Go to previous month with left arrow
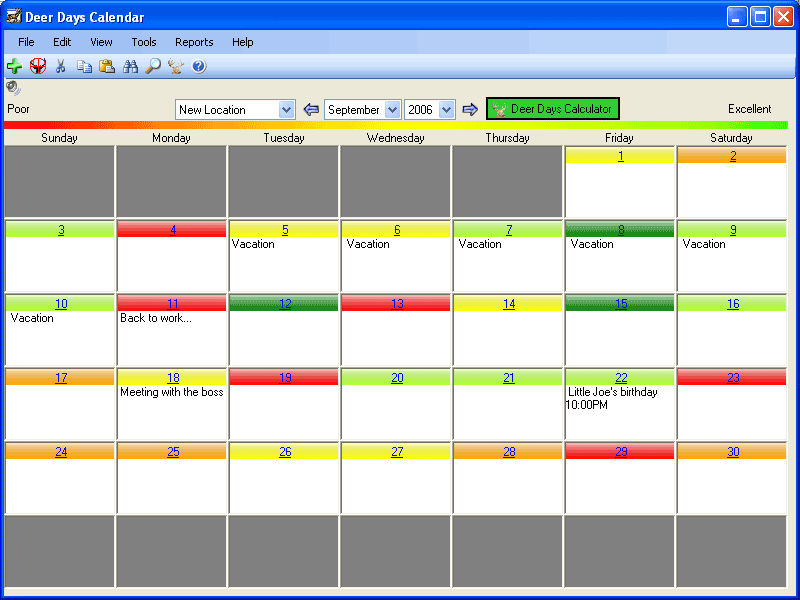 (311, 109)
